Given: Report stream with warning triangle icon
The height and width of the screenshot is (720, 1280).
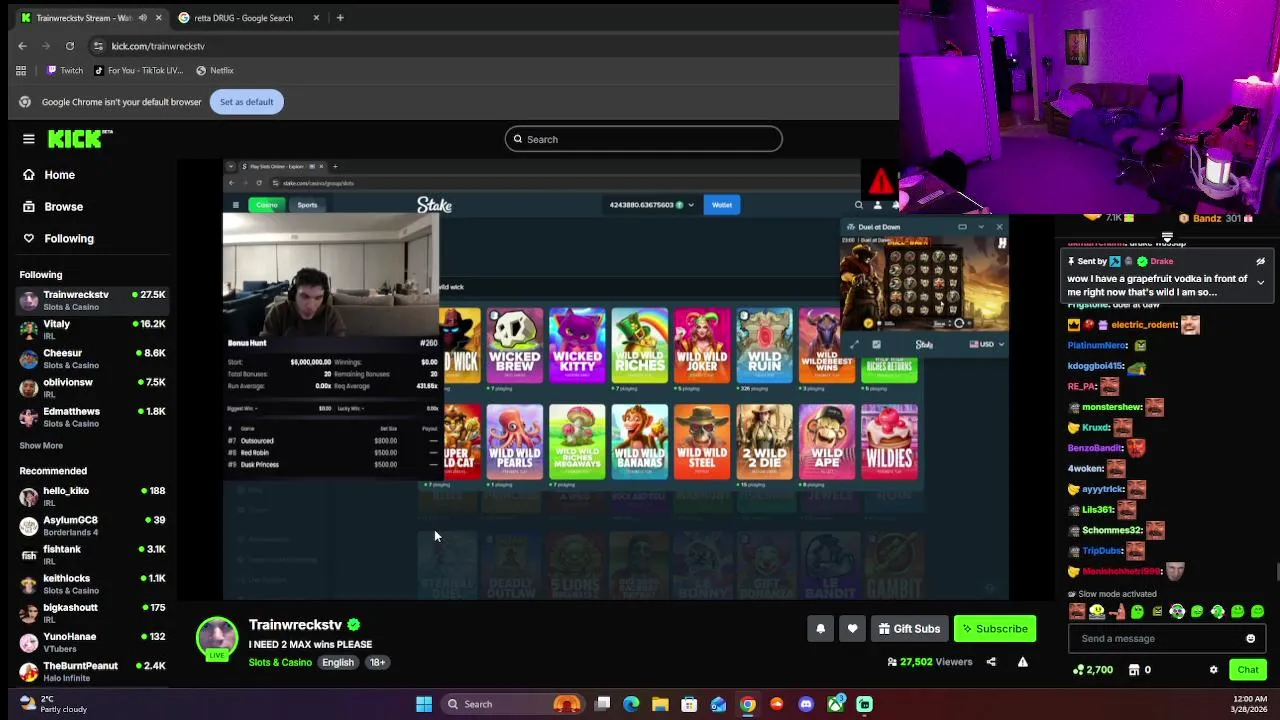Looking at the screenshot, I should 1022,662.
